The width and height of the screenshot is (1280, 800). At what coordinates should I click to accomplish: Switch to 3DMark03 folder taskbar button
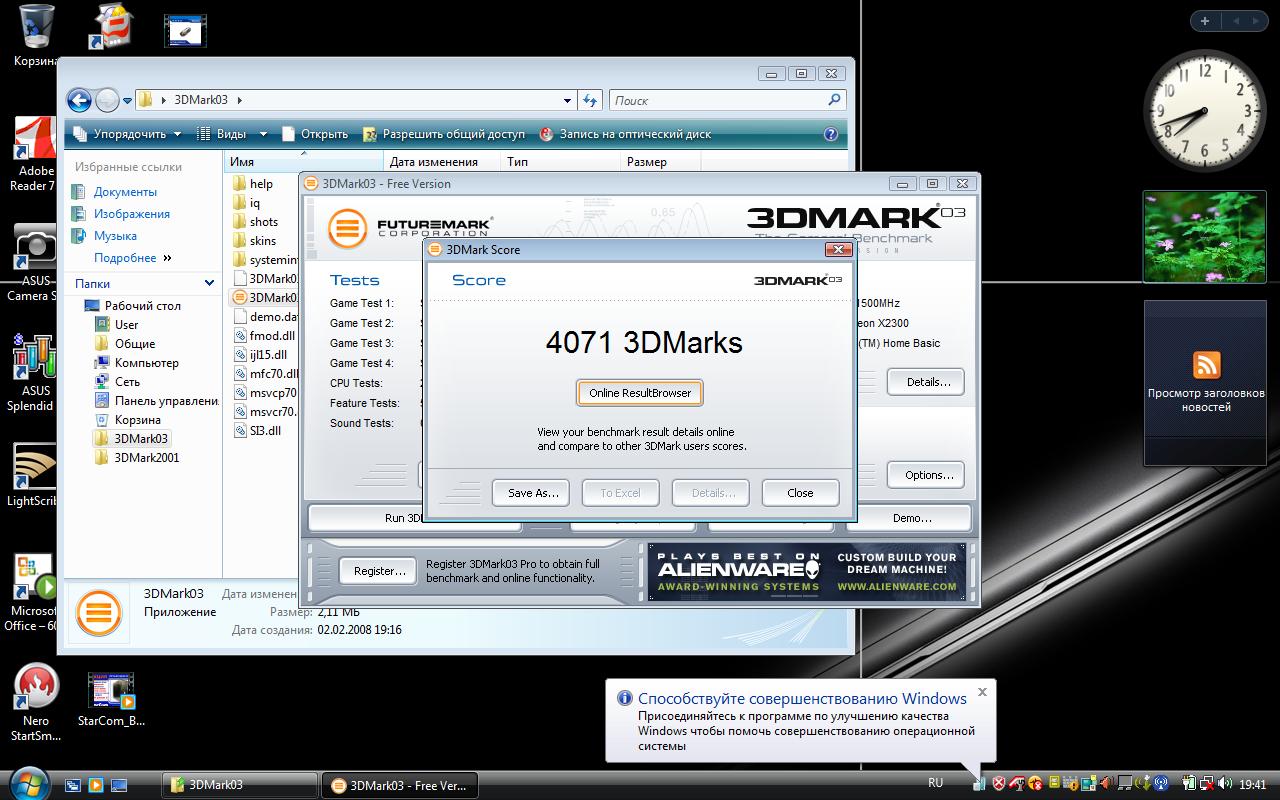click(x=239, y=785)
